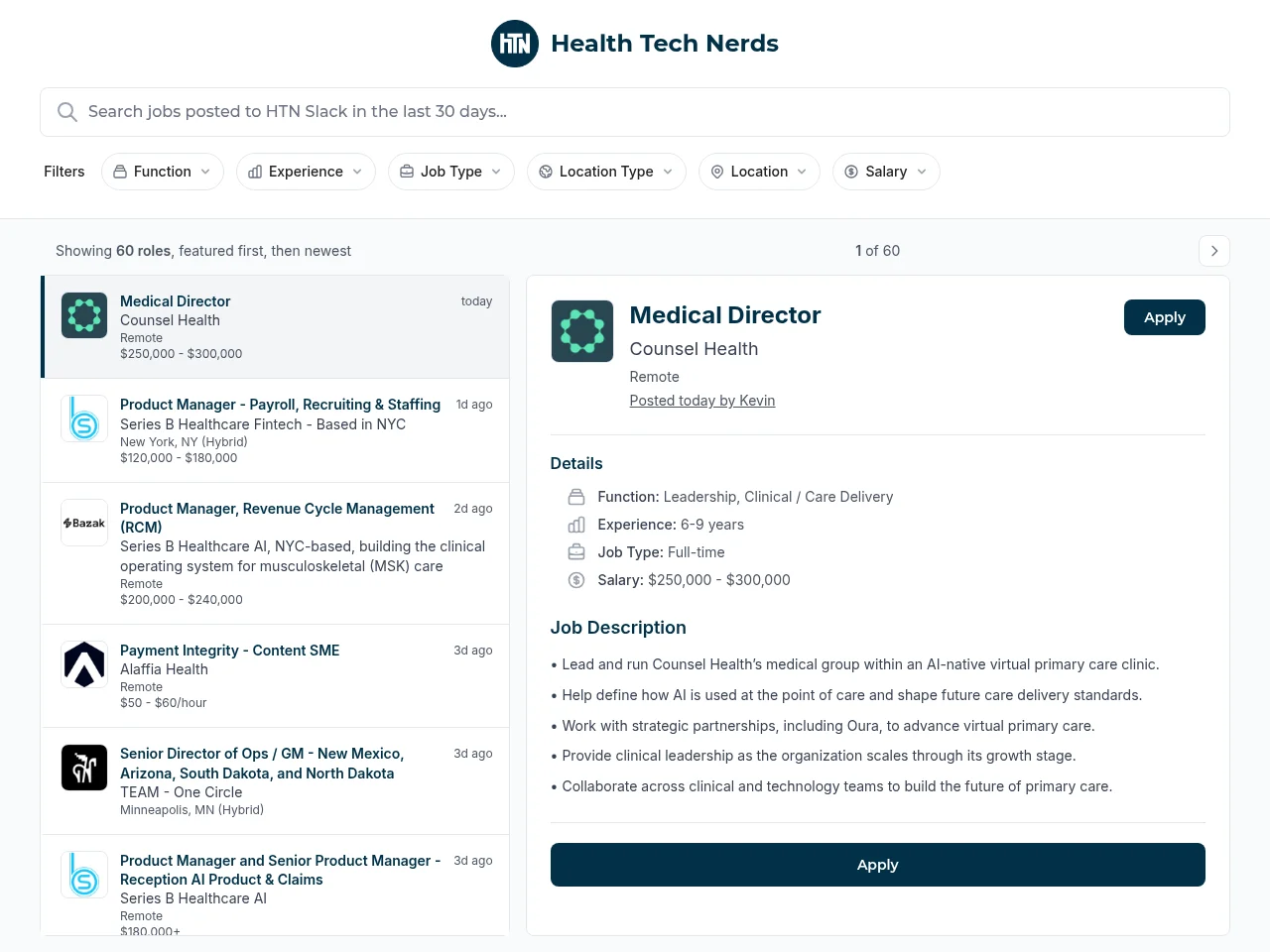Open the Location filter dropdown
1270x952 pixels.
[759, 172]
